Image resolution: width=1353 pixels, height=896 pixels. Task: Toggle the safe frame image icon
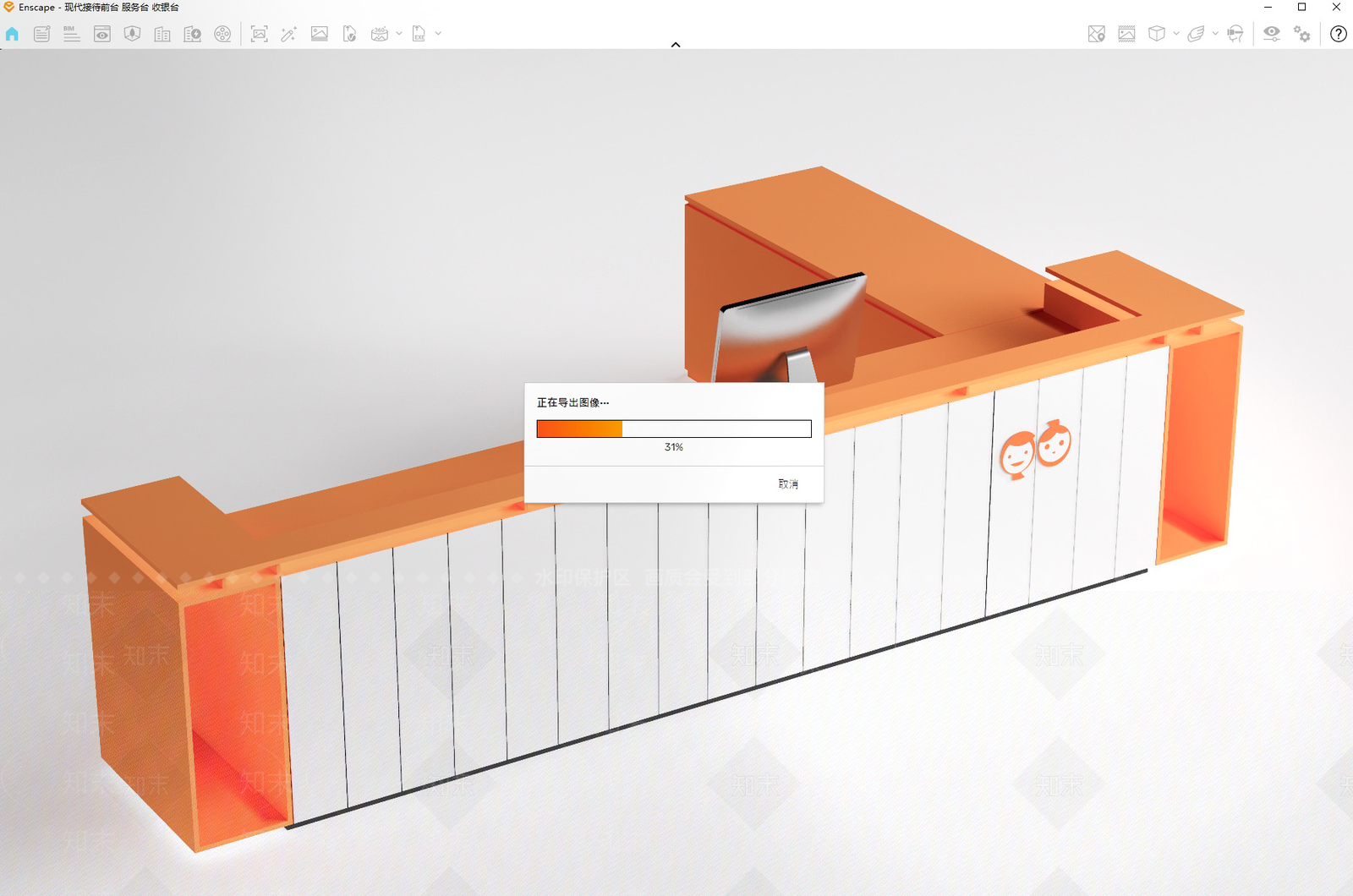coord(1126,34)
